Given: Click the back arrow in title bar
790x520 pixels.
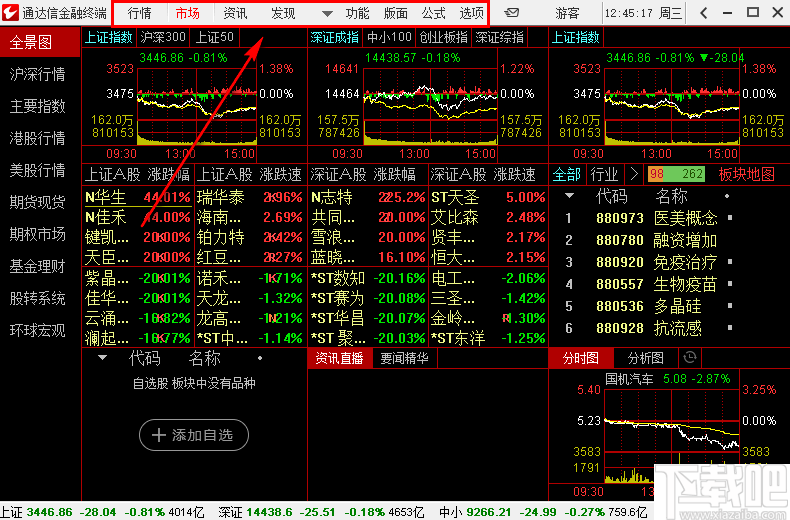Looking at the screenshot, I should coord(704,13).
